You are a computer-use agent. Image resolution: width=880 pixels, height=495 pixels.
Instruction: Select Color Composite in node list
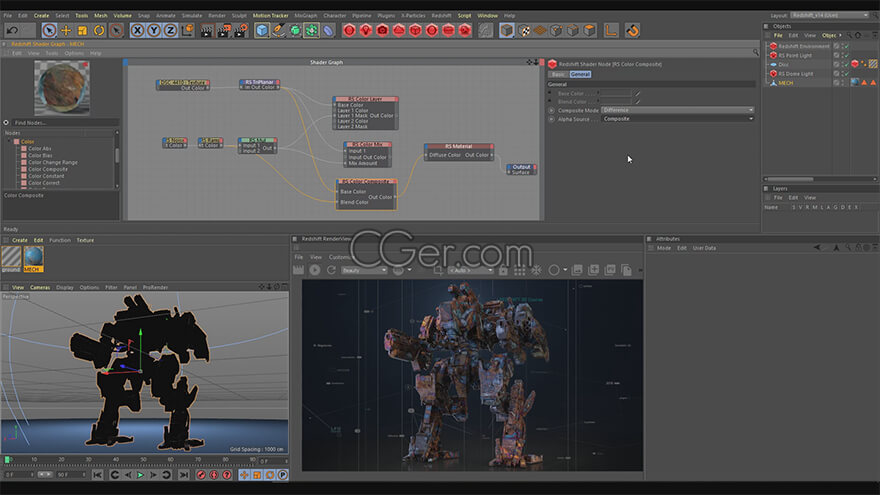(x=48, y=169)
